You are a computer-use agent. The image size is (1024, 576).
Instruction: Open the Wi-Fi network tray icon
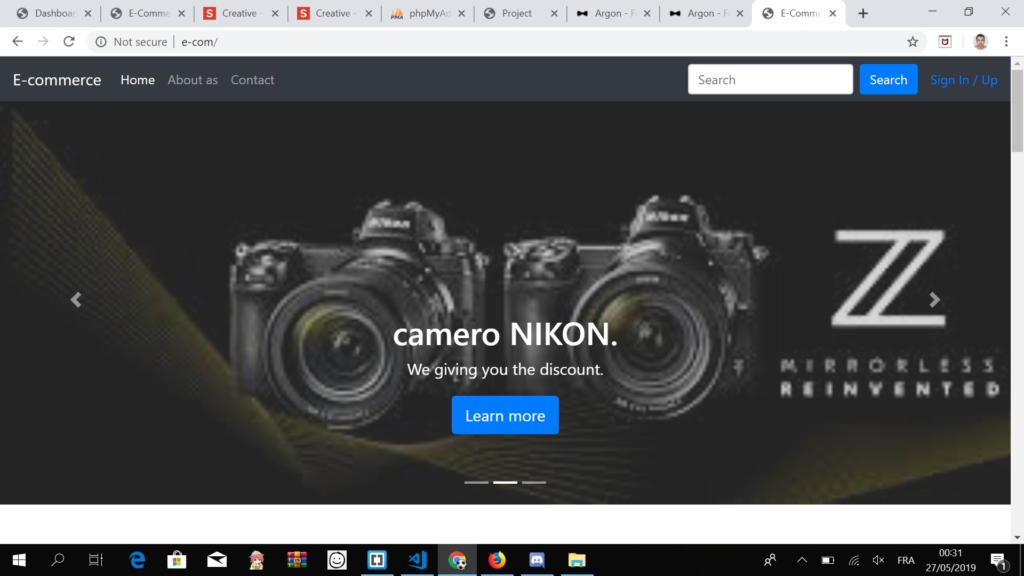[x=854, y=560]
